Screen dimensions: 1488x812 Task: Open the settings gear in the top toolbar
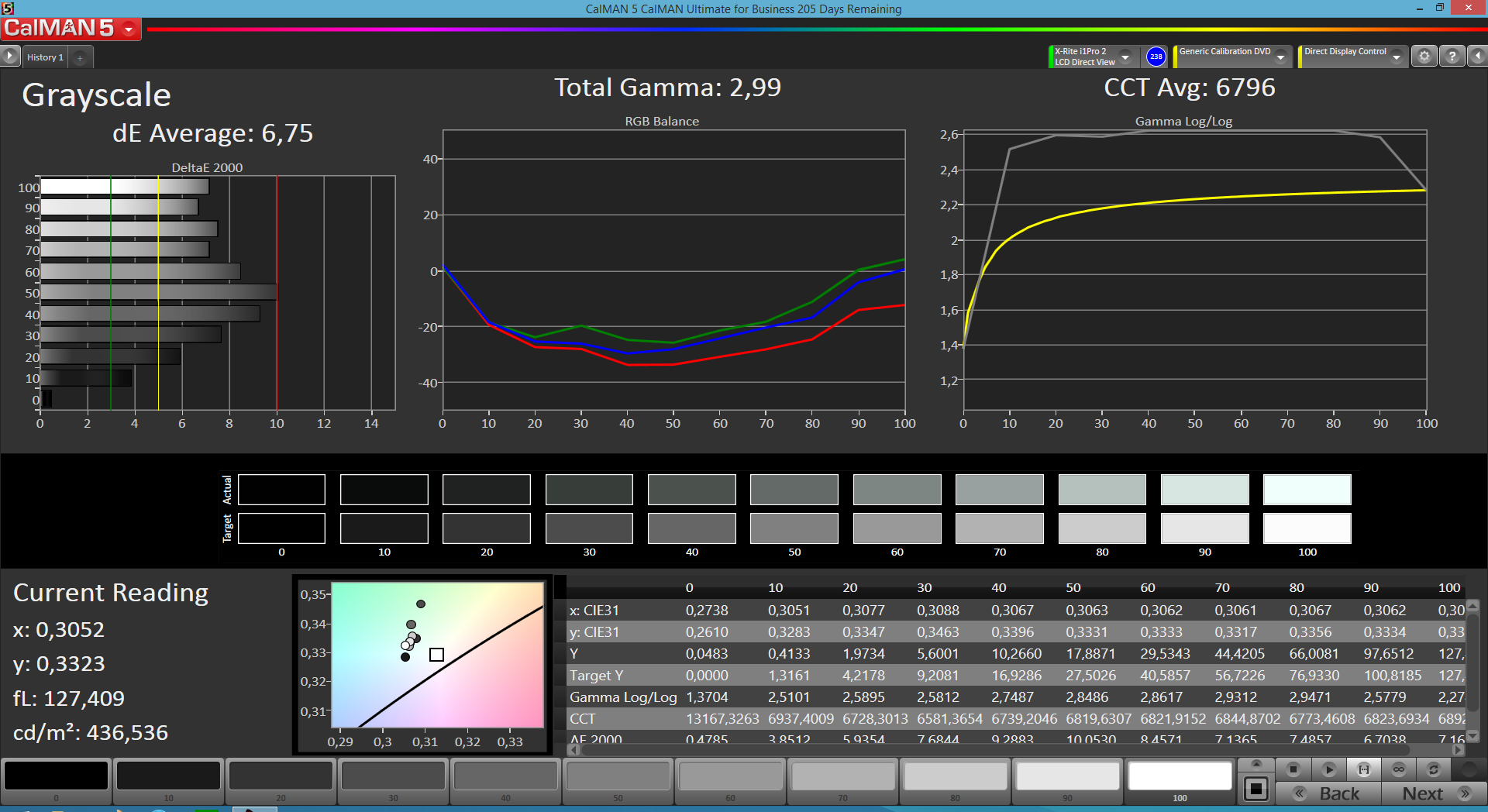1424,57
